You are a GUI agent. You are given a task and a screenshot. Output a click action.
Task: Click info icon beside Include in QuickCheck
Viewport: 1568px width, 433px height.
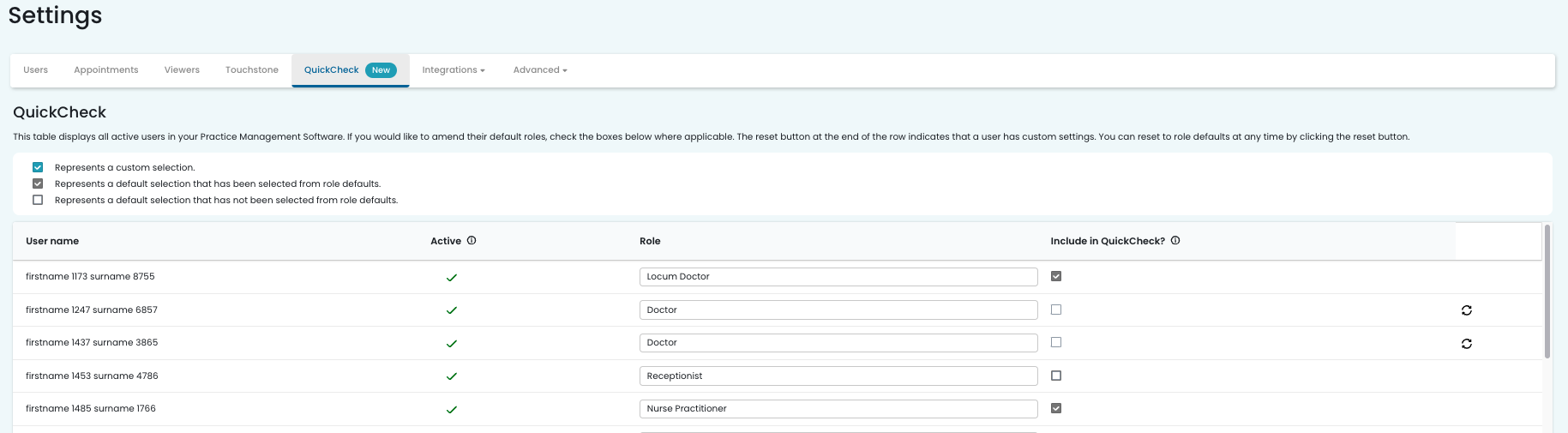click(1175, 241)
